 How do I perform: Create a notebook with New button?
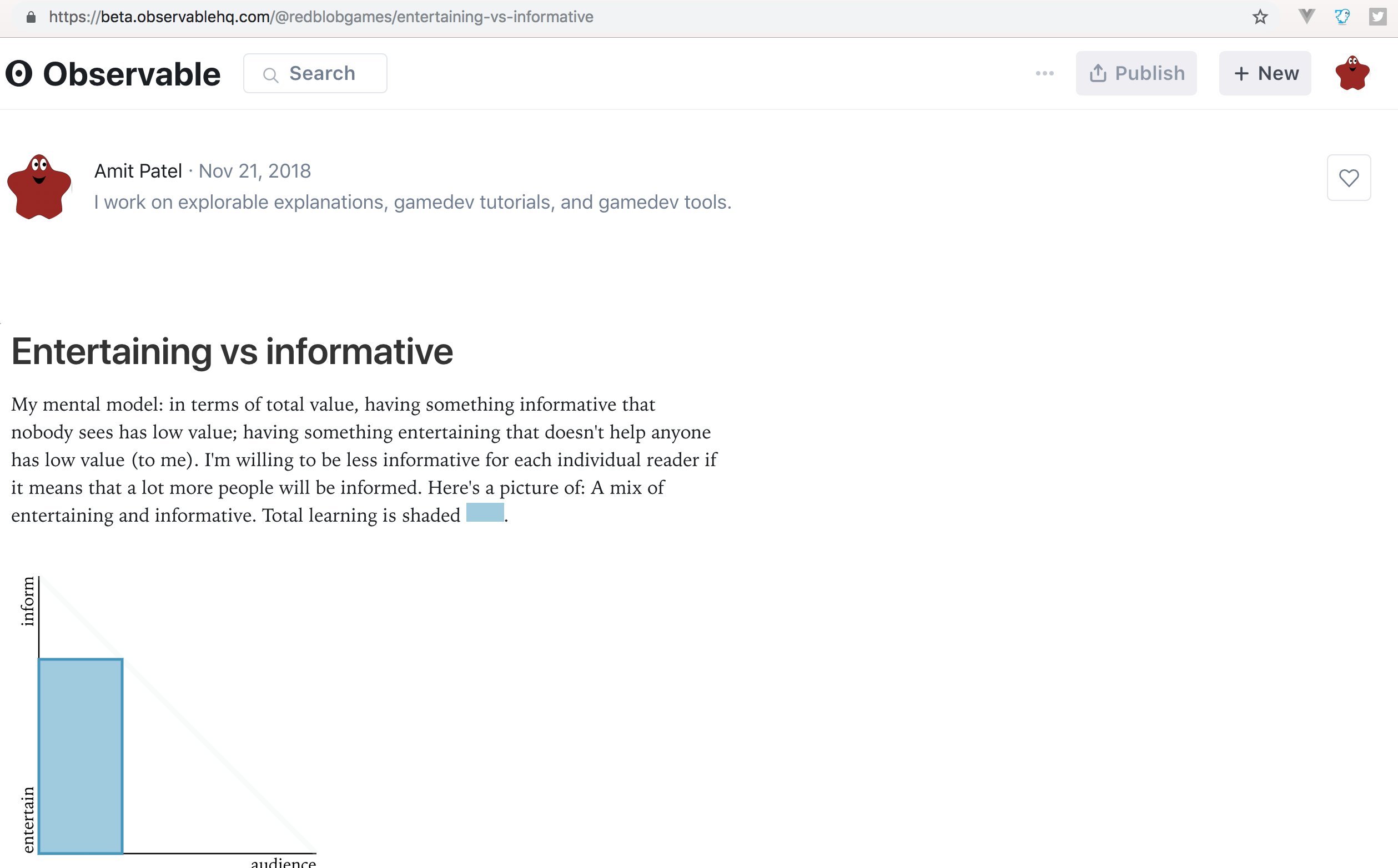pyautogui.click(x=1265, y=73)
